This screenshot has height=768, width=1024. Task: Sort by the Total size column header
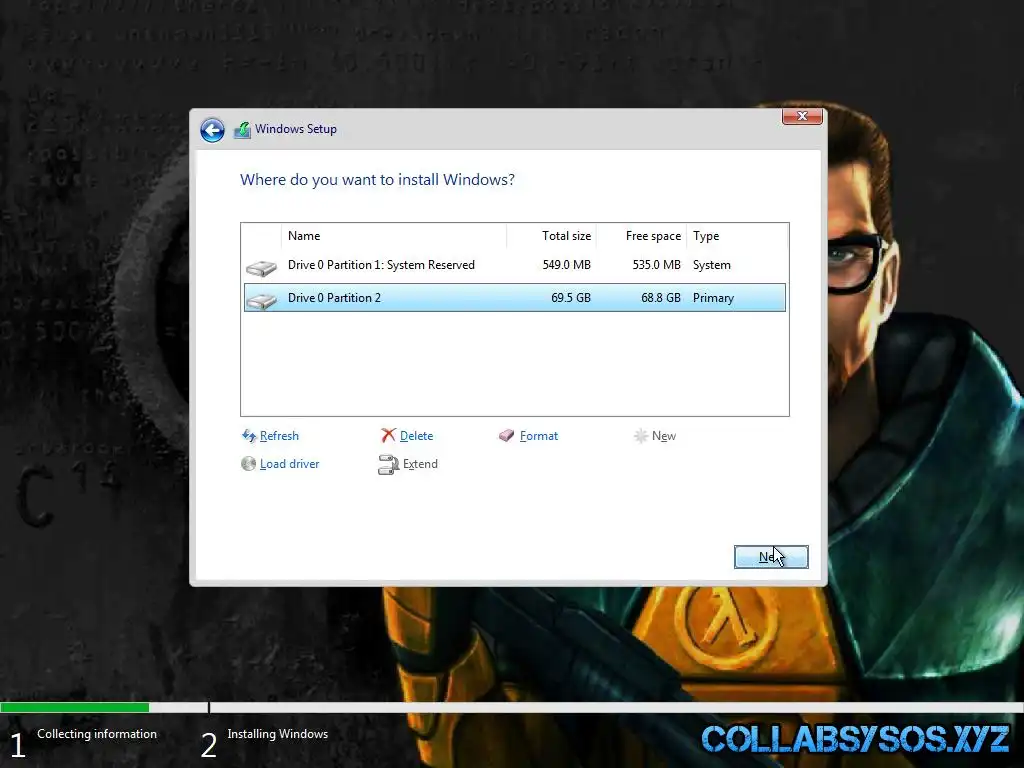[552, 236]
